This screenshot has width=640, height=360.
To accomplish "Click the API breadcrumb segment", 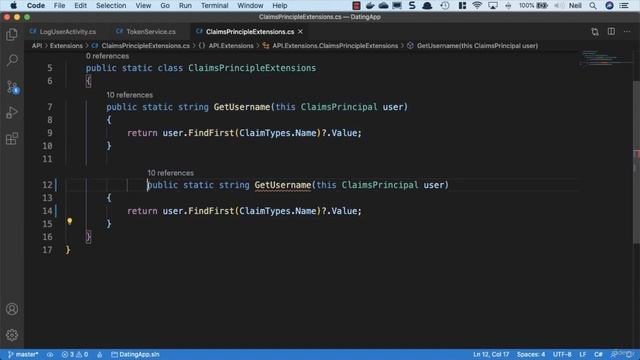I will pos(37,46).
